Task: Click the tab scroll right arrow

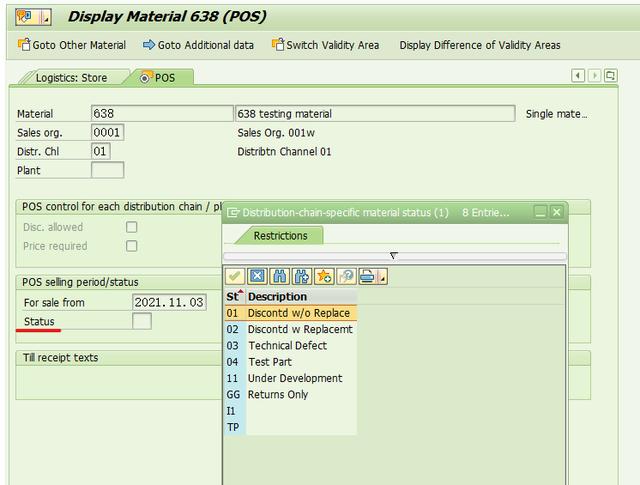Action: click(x=594, y=76)
